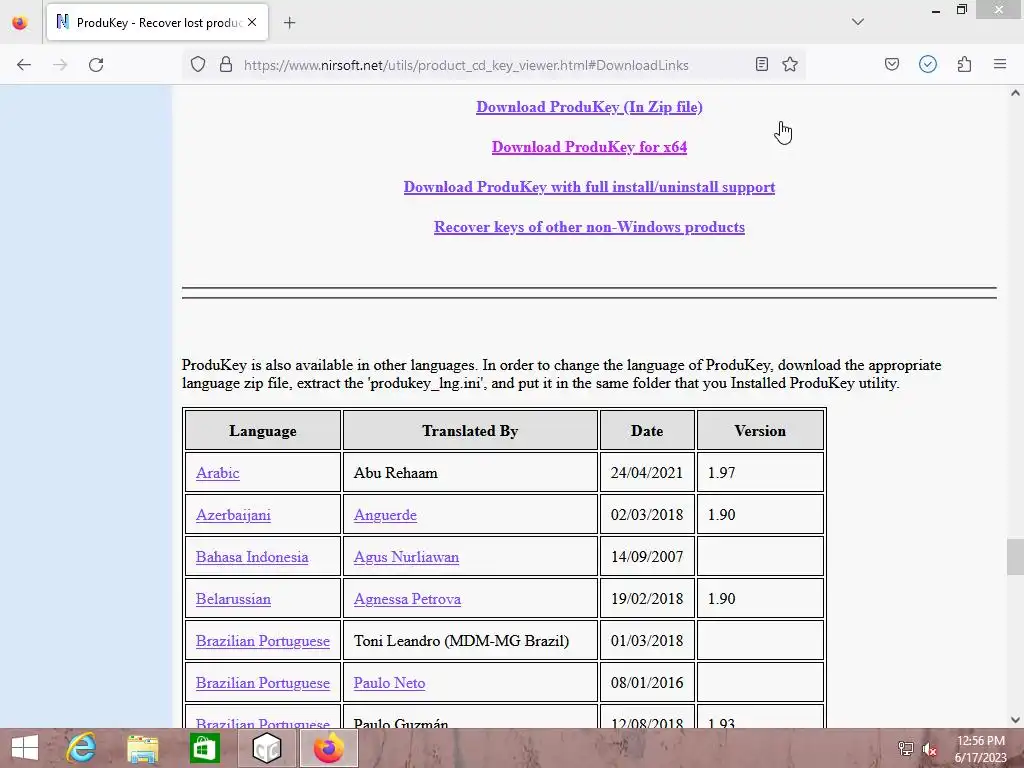Open the Bahasa Indonesia language link
The height and width of the screenshot is (768, 1024).
(252, 557)
